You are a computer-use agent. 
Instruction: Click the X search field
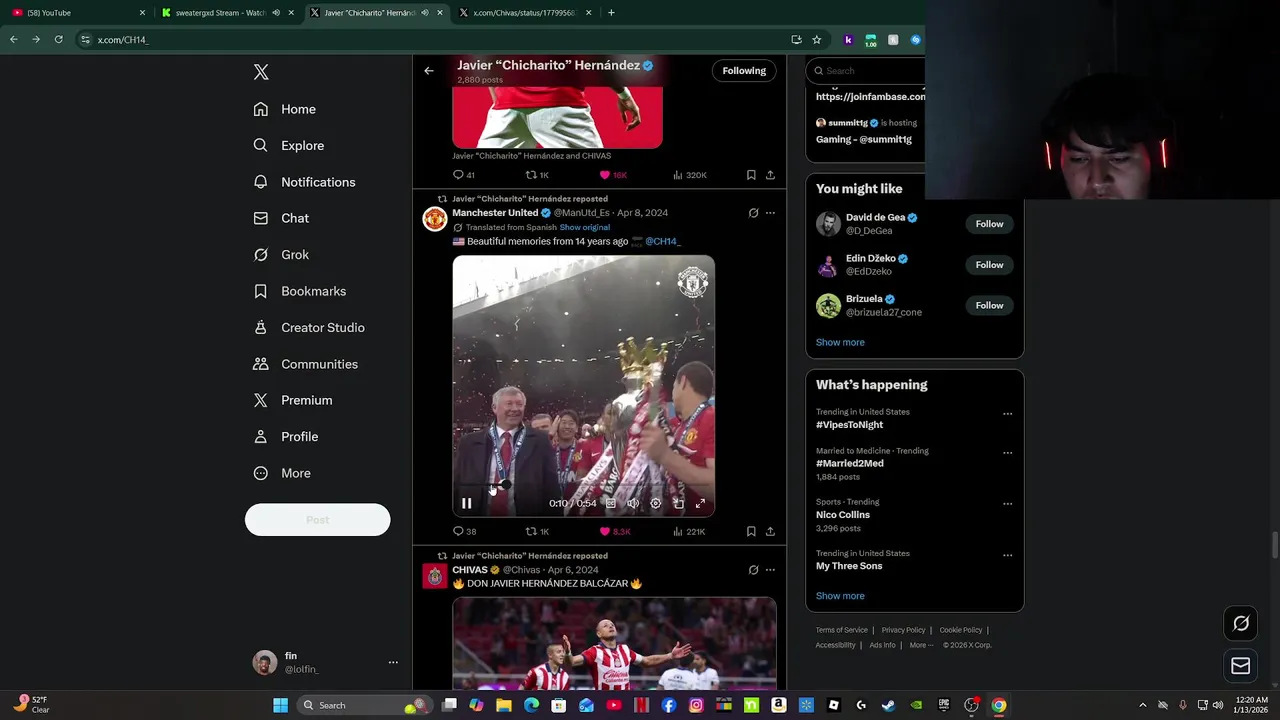click(x=870, y=71)
